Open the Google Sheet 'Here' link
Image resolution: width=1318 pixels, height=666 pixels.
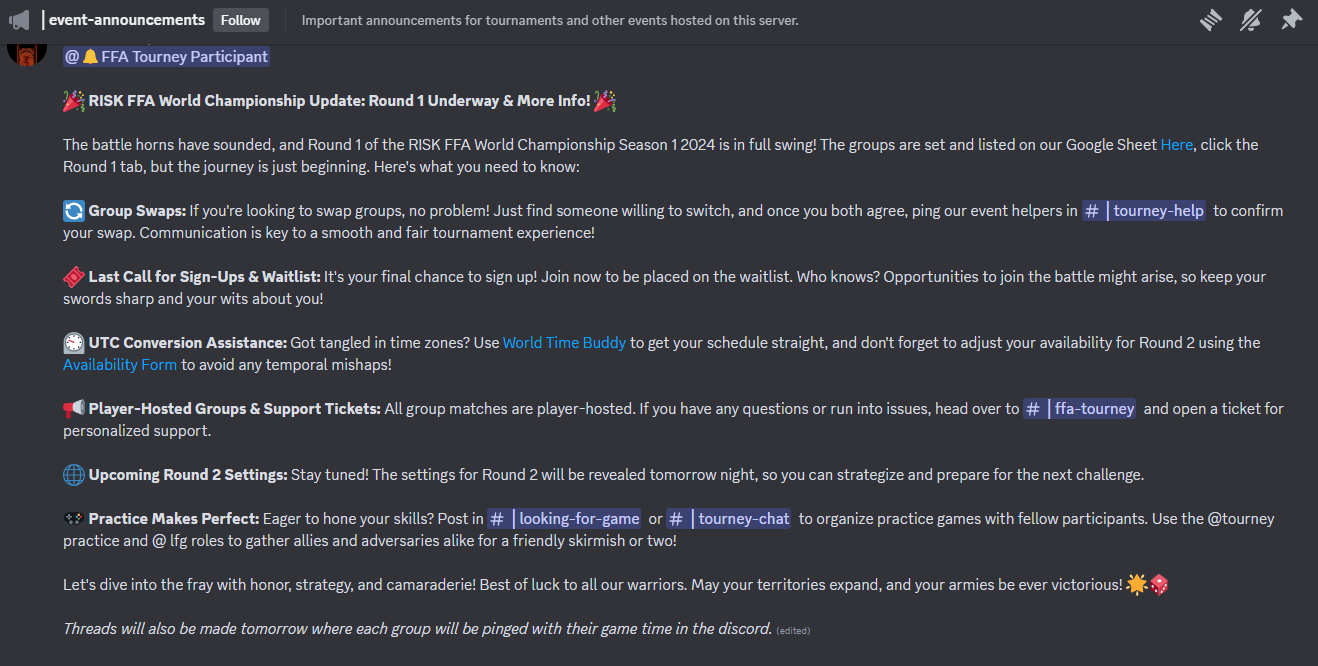pyautogui.click(x=1176, y=145)
